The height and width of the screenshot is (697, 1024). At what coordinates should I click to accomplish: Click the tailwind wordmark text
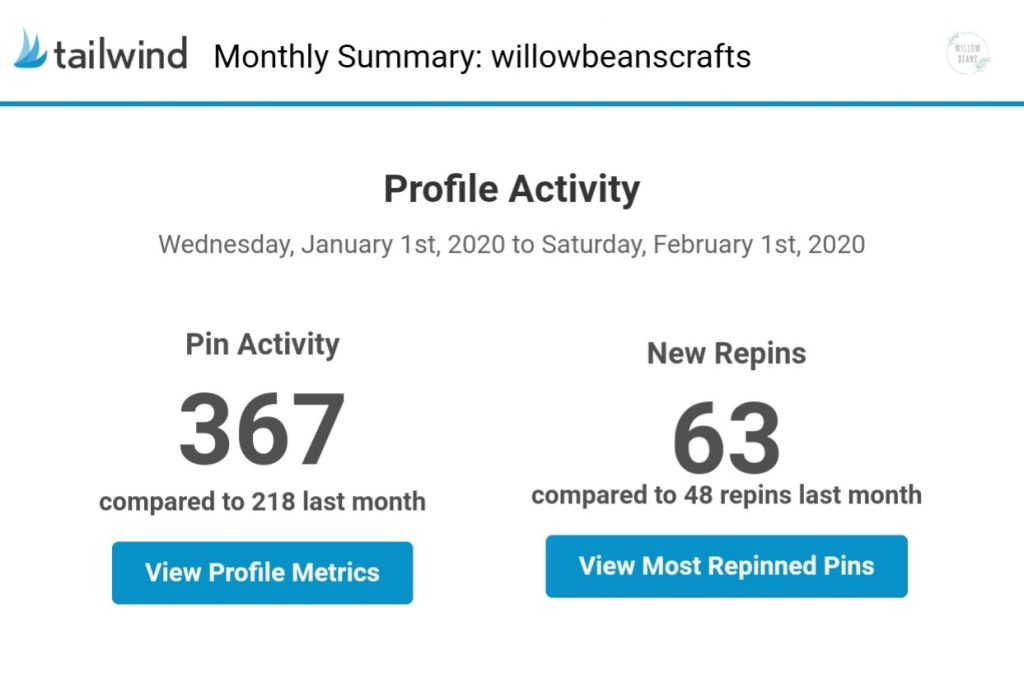(121, 54)
